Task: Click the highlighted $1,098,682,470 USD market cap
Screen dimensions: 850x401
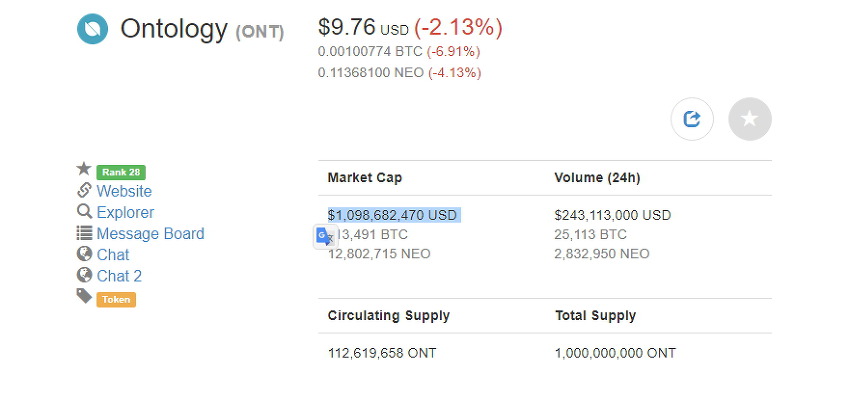Action: point(392,215)
